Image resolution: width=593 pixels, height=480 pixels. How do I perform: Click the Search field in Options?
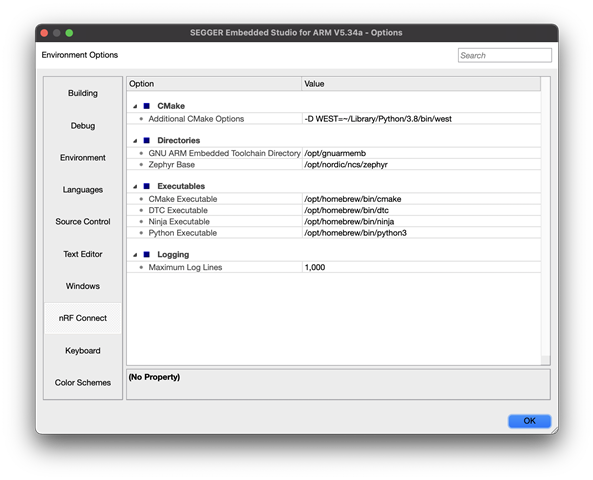tap(505, 55)
